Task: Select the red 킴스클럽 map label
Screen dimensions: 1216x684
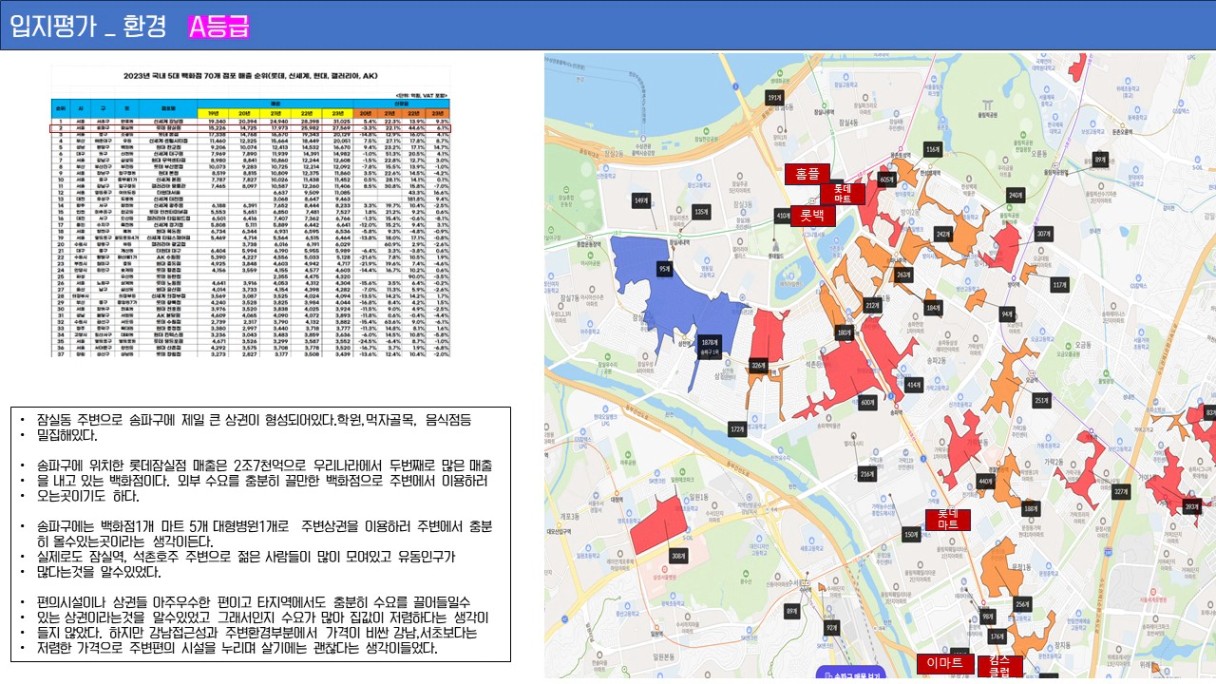Action: pyautogui.click(x=999, y=666)
